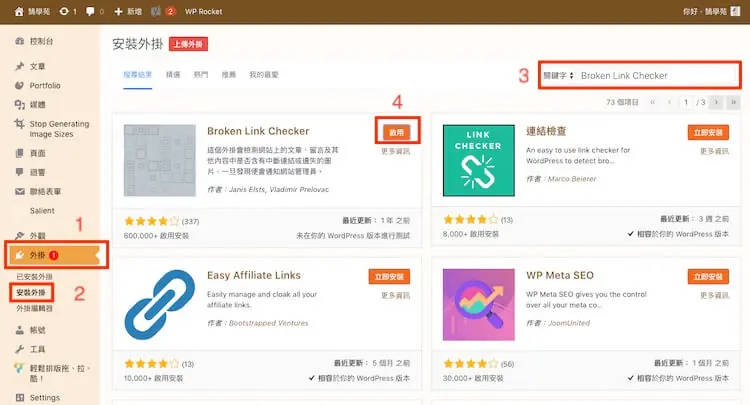
Task: Open 留言 comments in the sidebar
Action: click(x=37, y=172)
